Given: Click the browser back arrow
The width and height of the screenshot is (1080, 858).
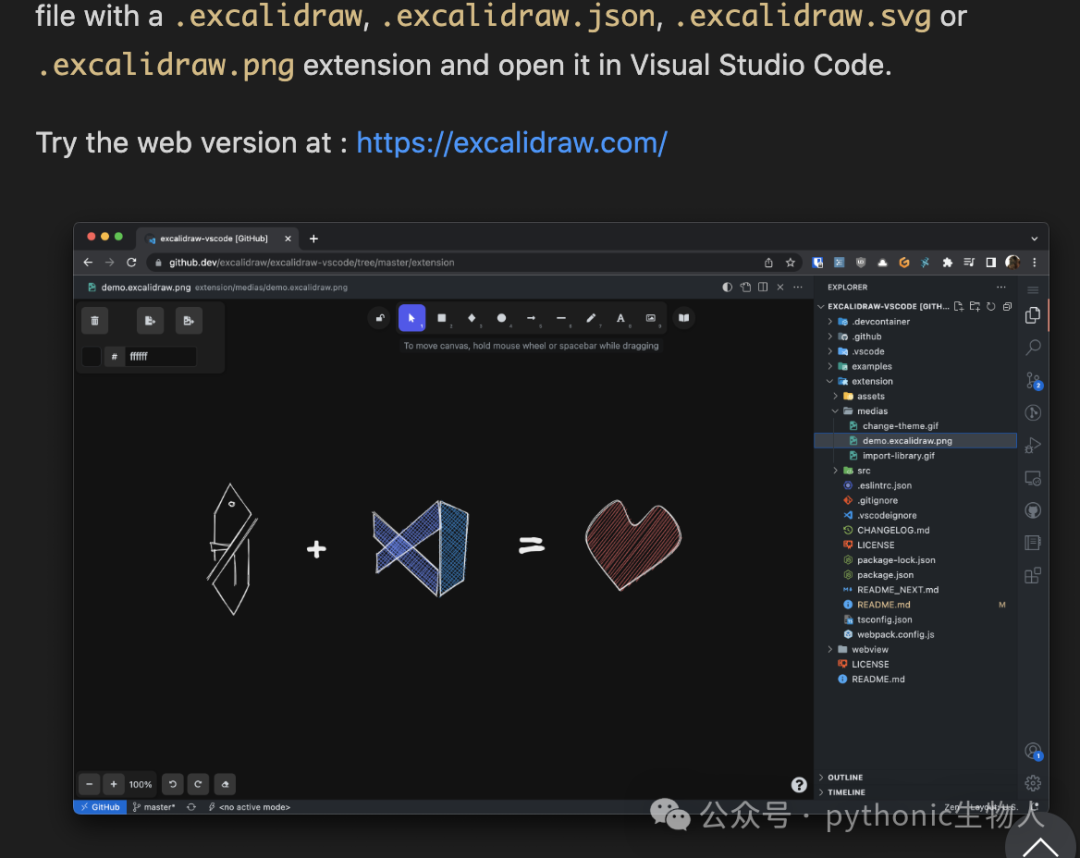Looking at the screenshot, I should (x=87, y=262).
